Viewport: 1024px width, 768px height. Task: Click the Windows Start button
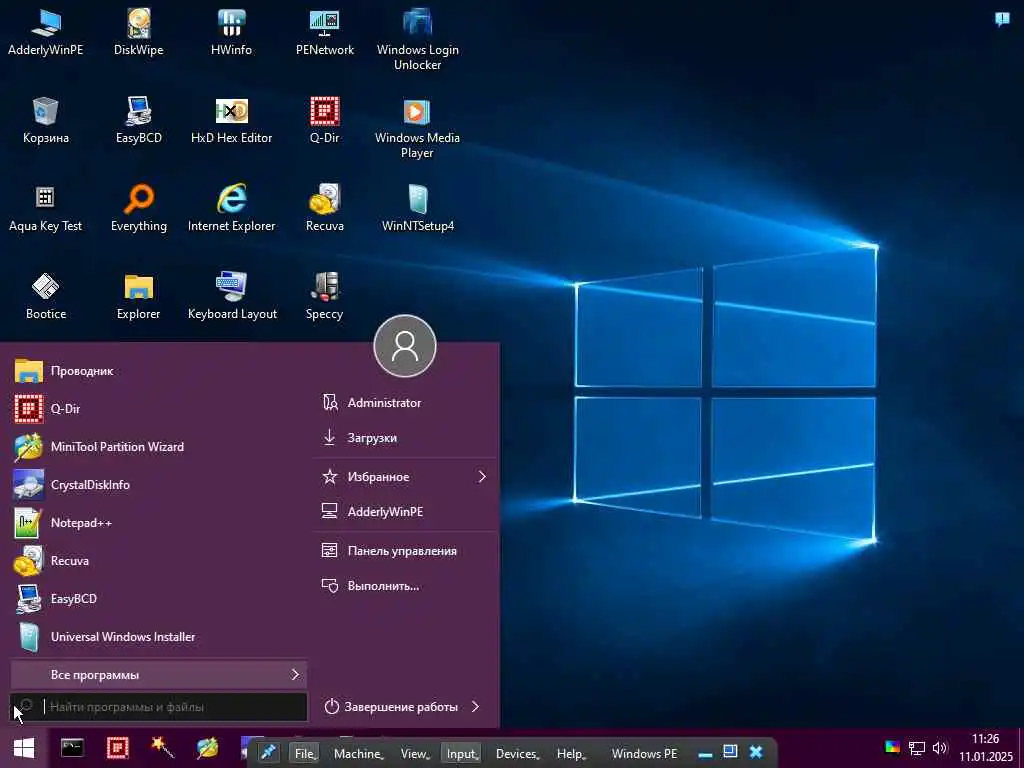click(24, 748)
